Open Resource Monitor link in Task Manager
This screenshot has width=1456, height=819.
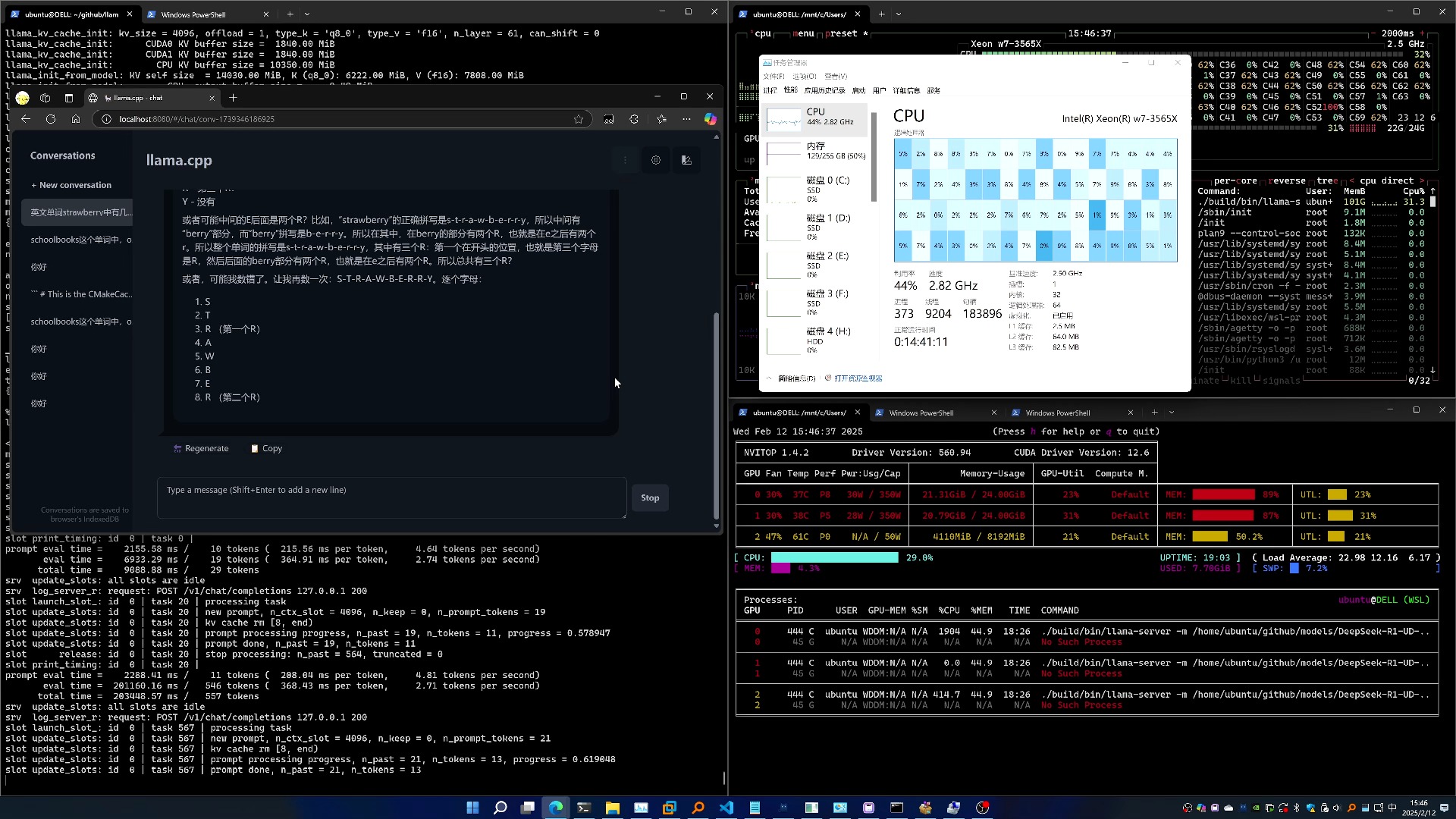[853, 378]
